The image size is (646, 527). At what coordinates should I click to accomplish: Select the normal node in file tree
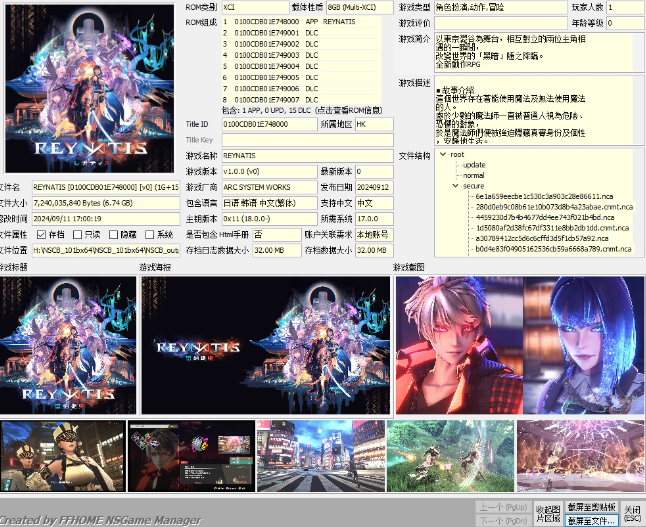474,176
